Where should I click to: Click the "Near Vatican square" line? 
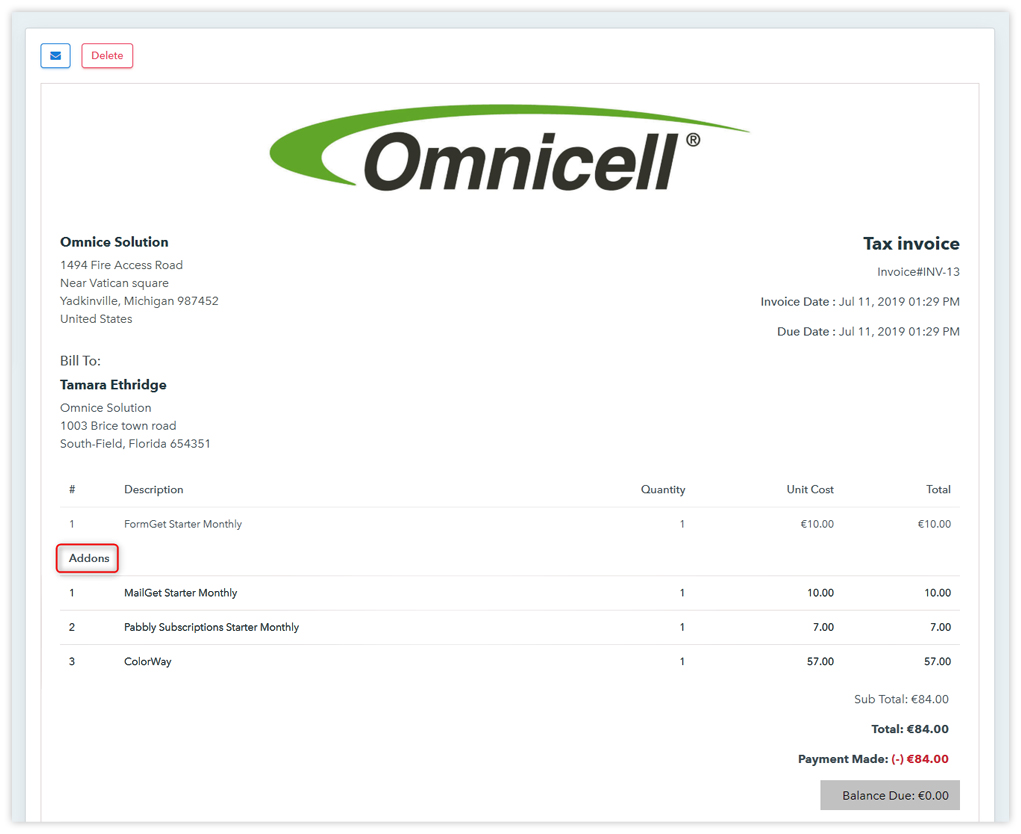coord(114,283)
